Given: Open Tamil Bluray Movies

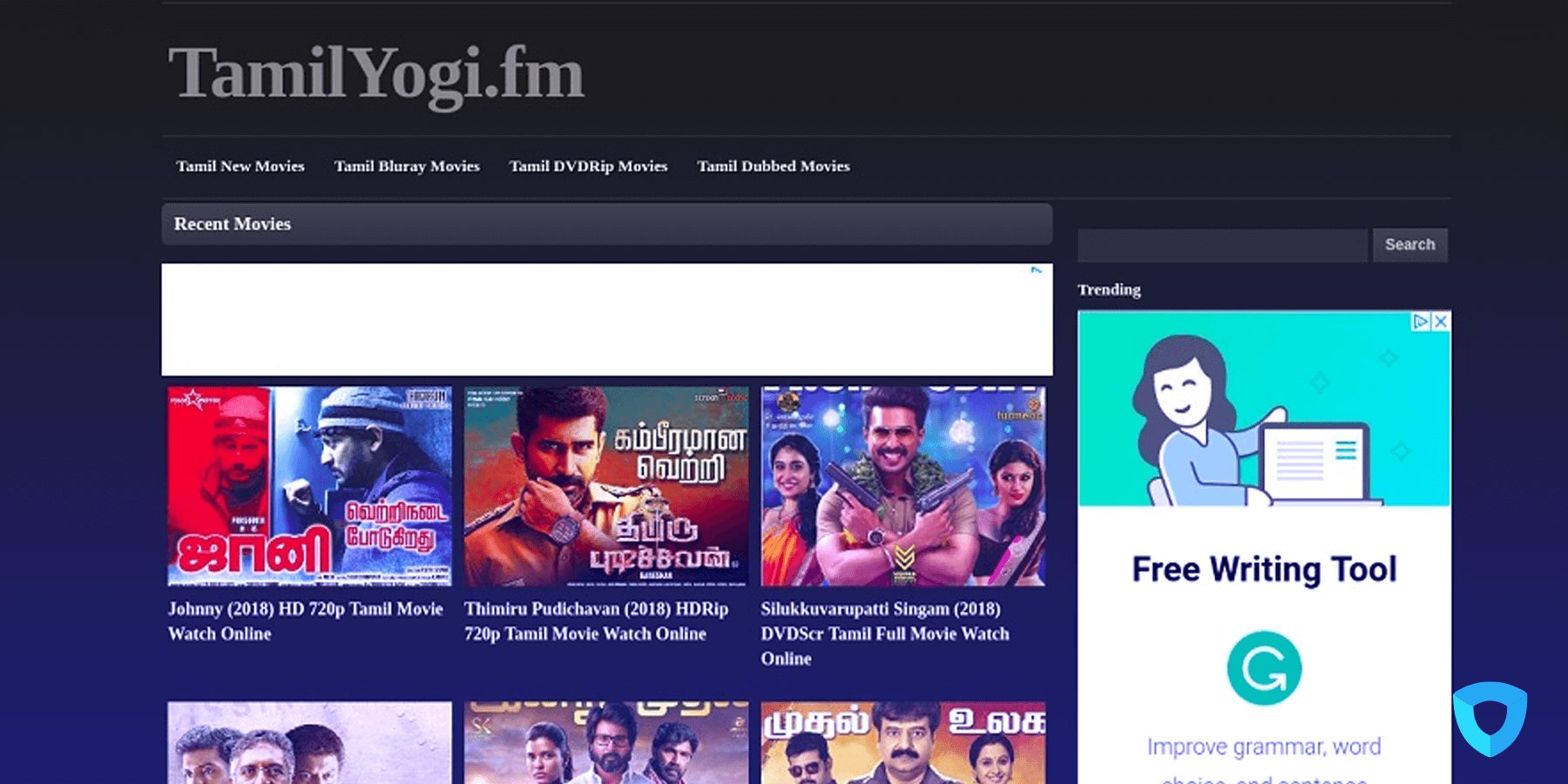Looking at the screenshot, I should pos(407,166).
